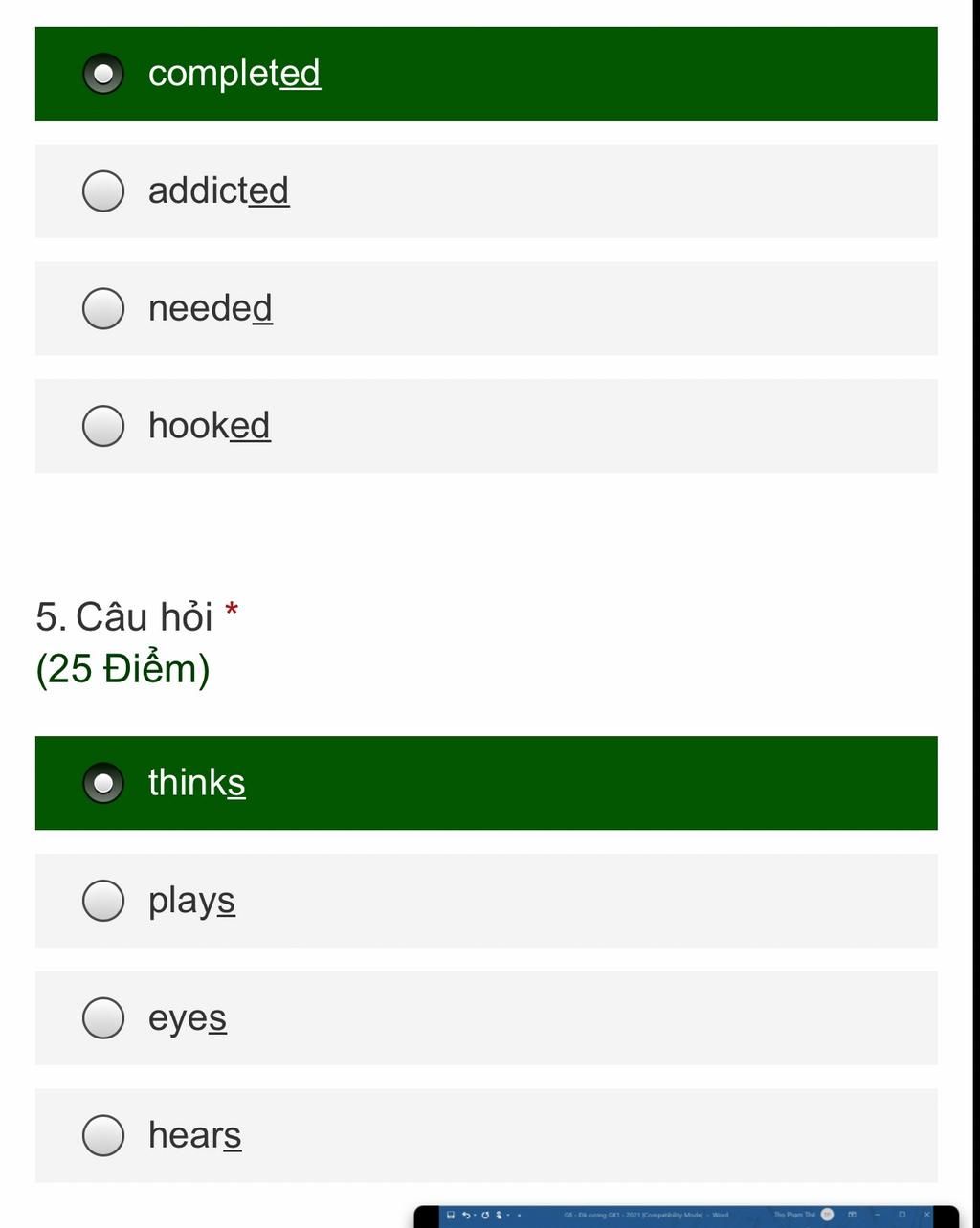
Task: Select 'needed' radio button
Action: click(x=486, y=308)
